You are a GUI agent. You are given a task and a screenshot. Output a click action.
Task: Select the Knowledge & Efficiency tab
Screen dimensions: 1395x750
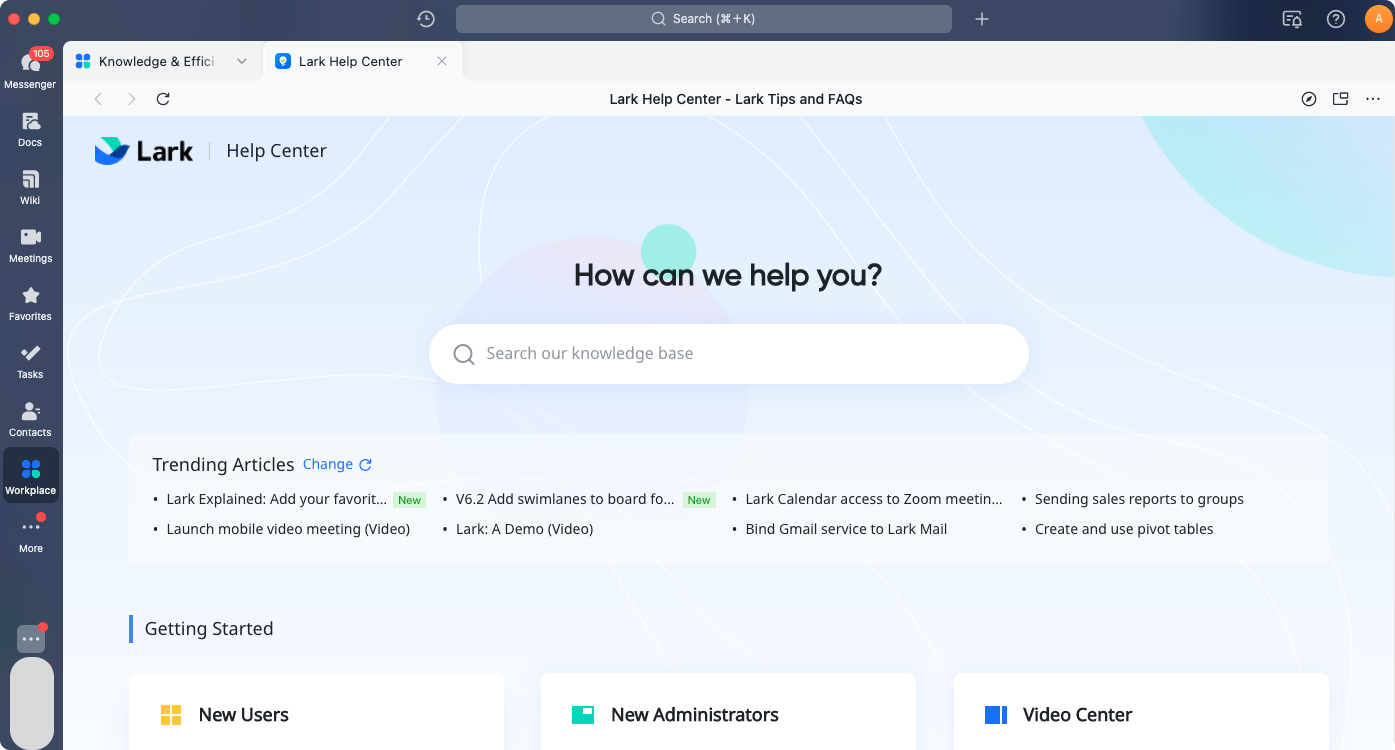(156, 61)
